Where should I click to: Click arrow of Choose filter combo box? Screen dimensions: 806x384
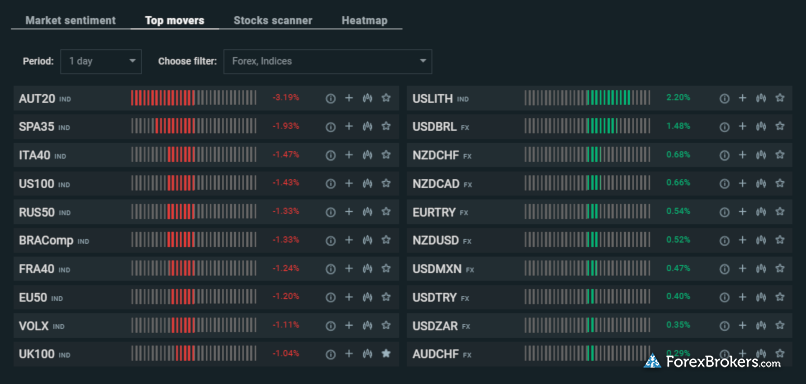pos(423,61)
